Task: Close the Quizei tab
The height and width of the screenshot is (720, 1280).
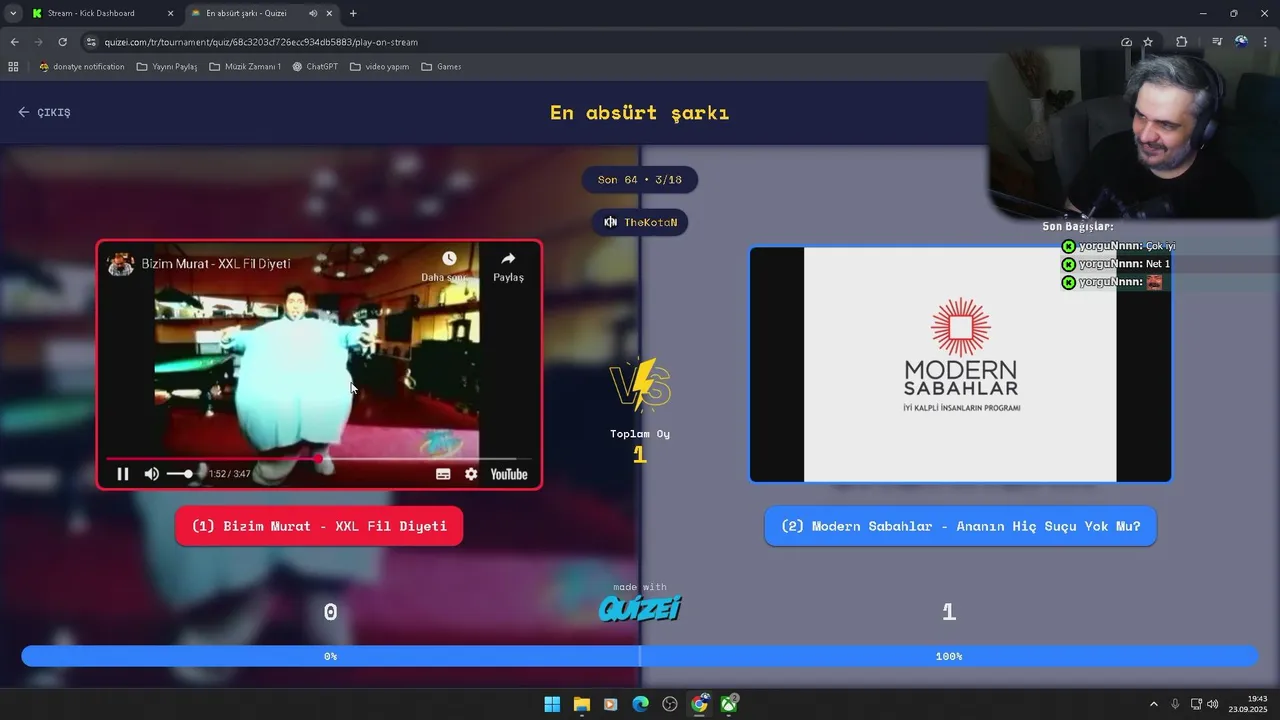Action: 329,13
